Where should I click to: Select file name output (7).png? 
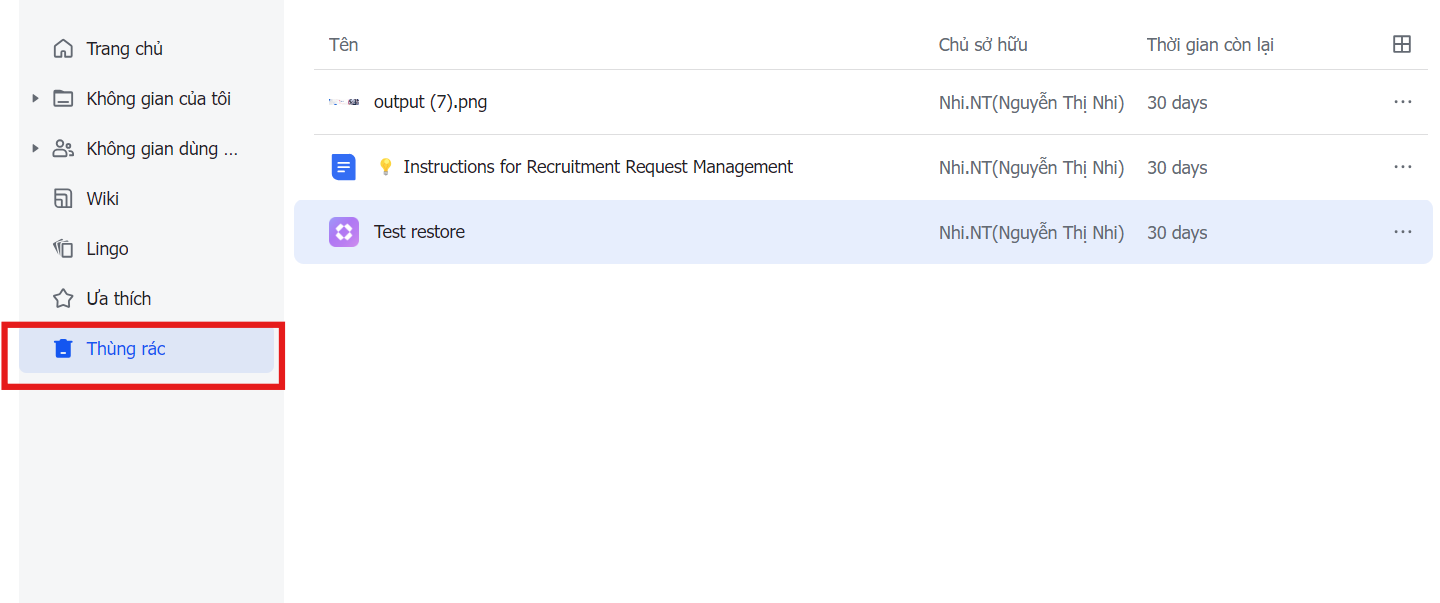click(x=430, y=102)
